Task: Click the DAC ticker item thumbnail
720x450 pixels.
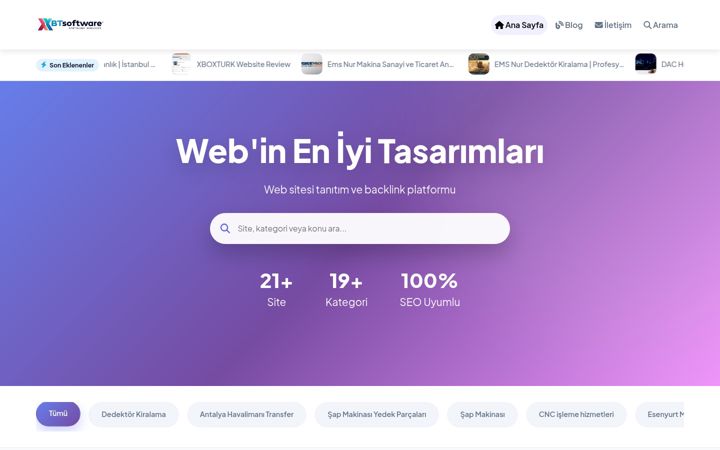Action: click(x=645, y=64)
